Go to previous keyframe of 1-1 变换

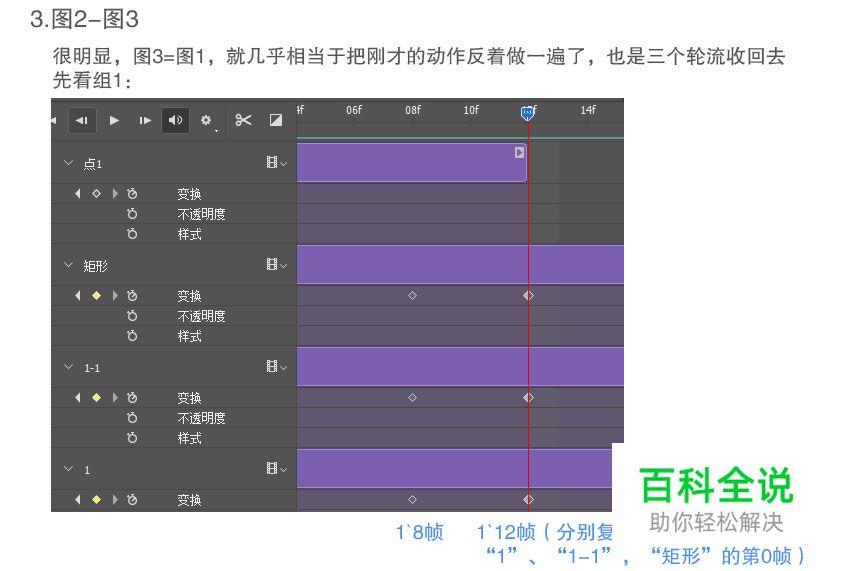[78, 397]
